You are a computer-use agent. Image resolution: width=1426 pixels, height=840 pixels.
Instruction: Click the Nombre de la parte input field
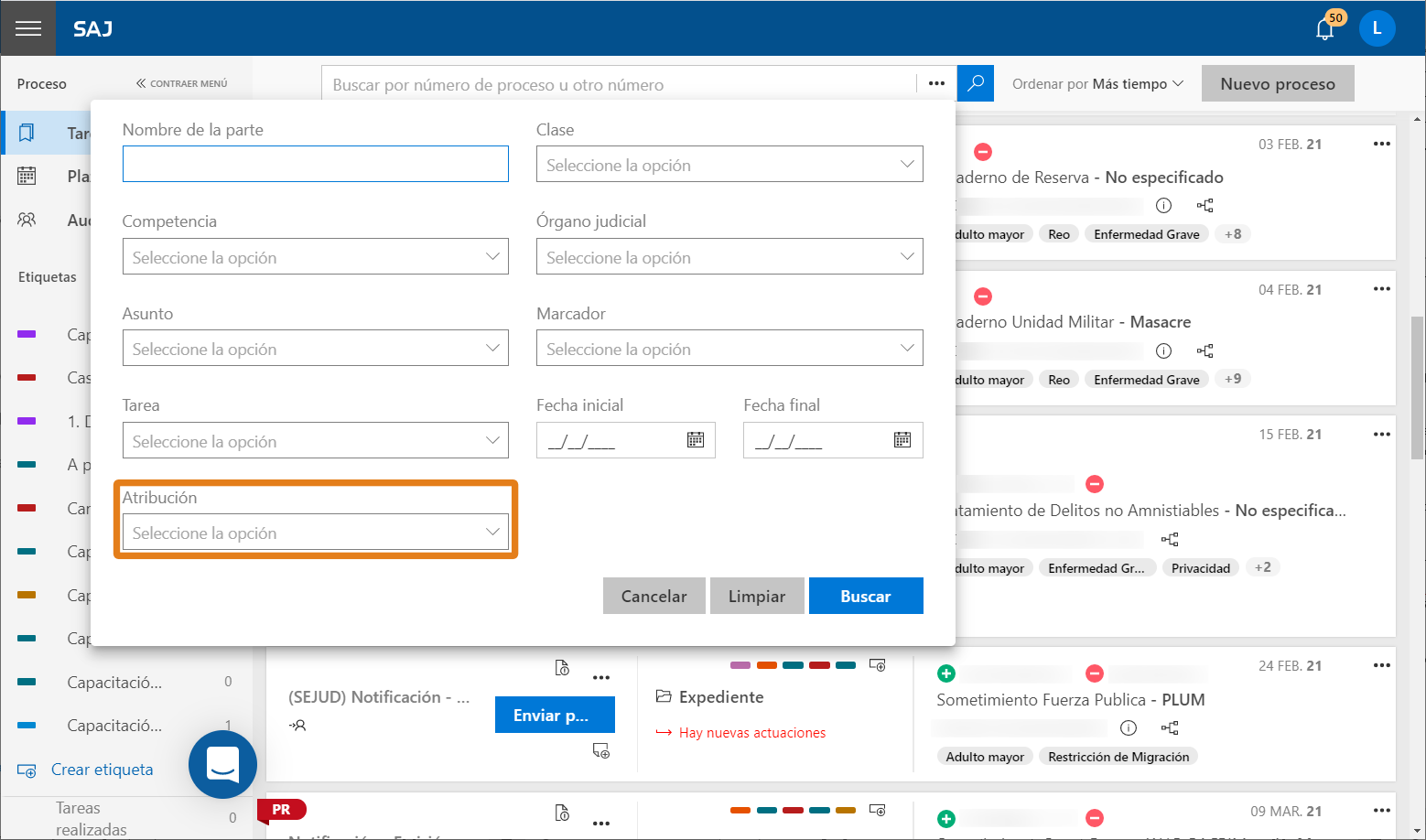[x=316, y=164]
